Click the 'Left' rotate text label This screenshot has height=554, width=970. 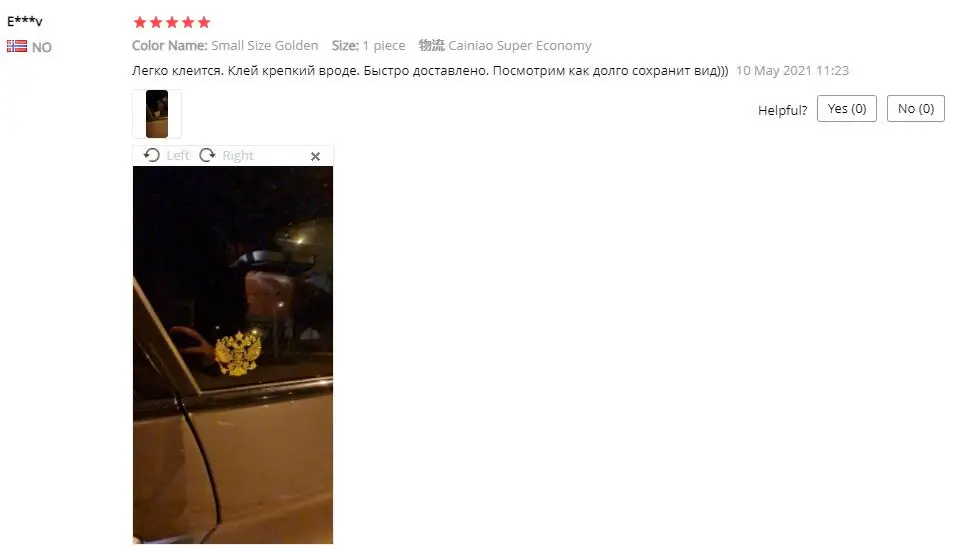(x=178, y=156)
